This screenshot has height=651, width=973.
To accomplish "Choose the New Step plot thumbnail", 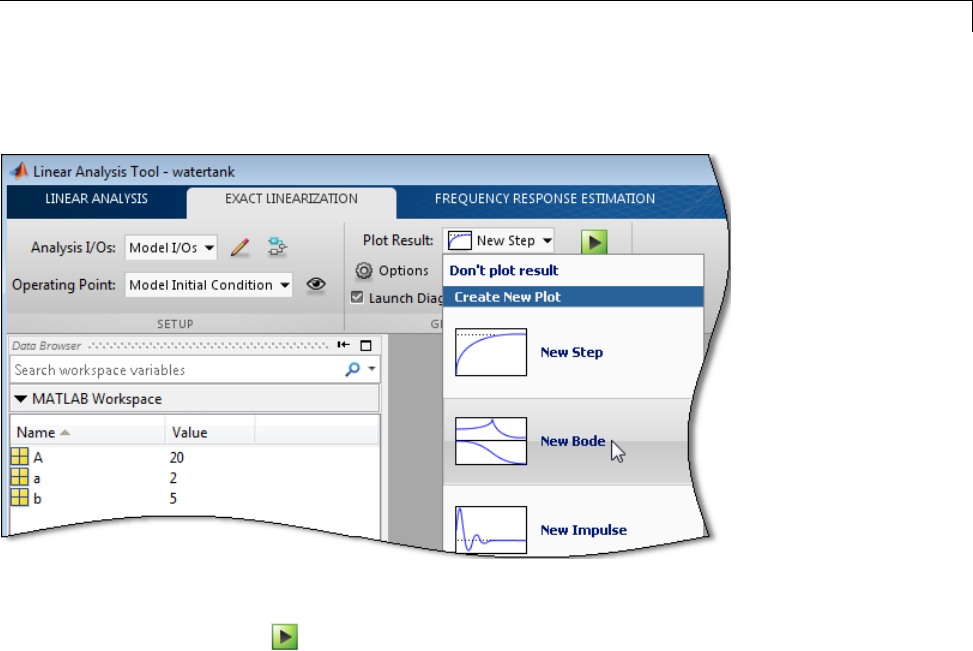I will 491,352.
